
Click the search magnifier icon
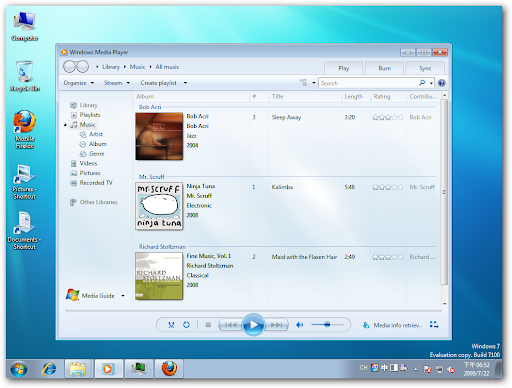click(x=422, y=83)
